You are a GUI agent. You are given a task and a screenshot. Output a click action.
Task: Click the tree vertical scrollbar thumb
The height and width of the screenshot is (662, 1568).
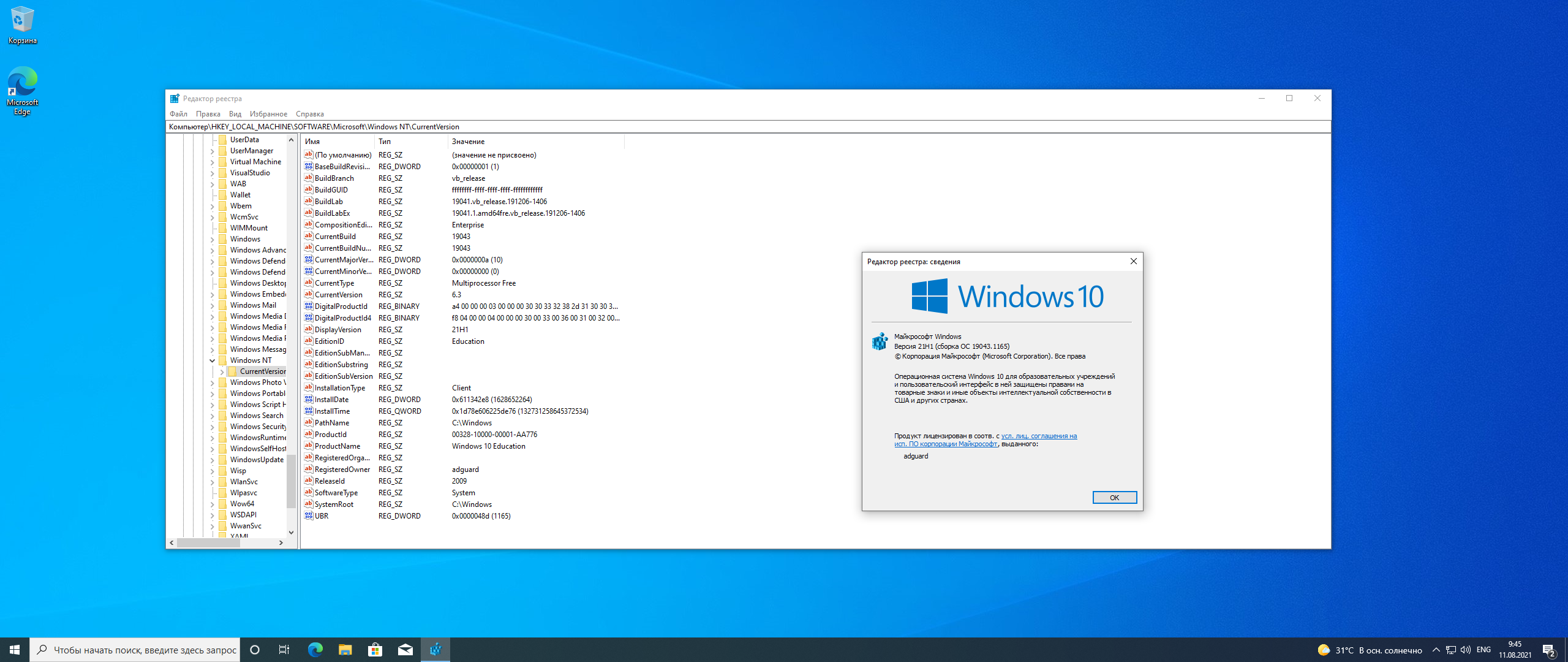pos(291,481)
